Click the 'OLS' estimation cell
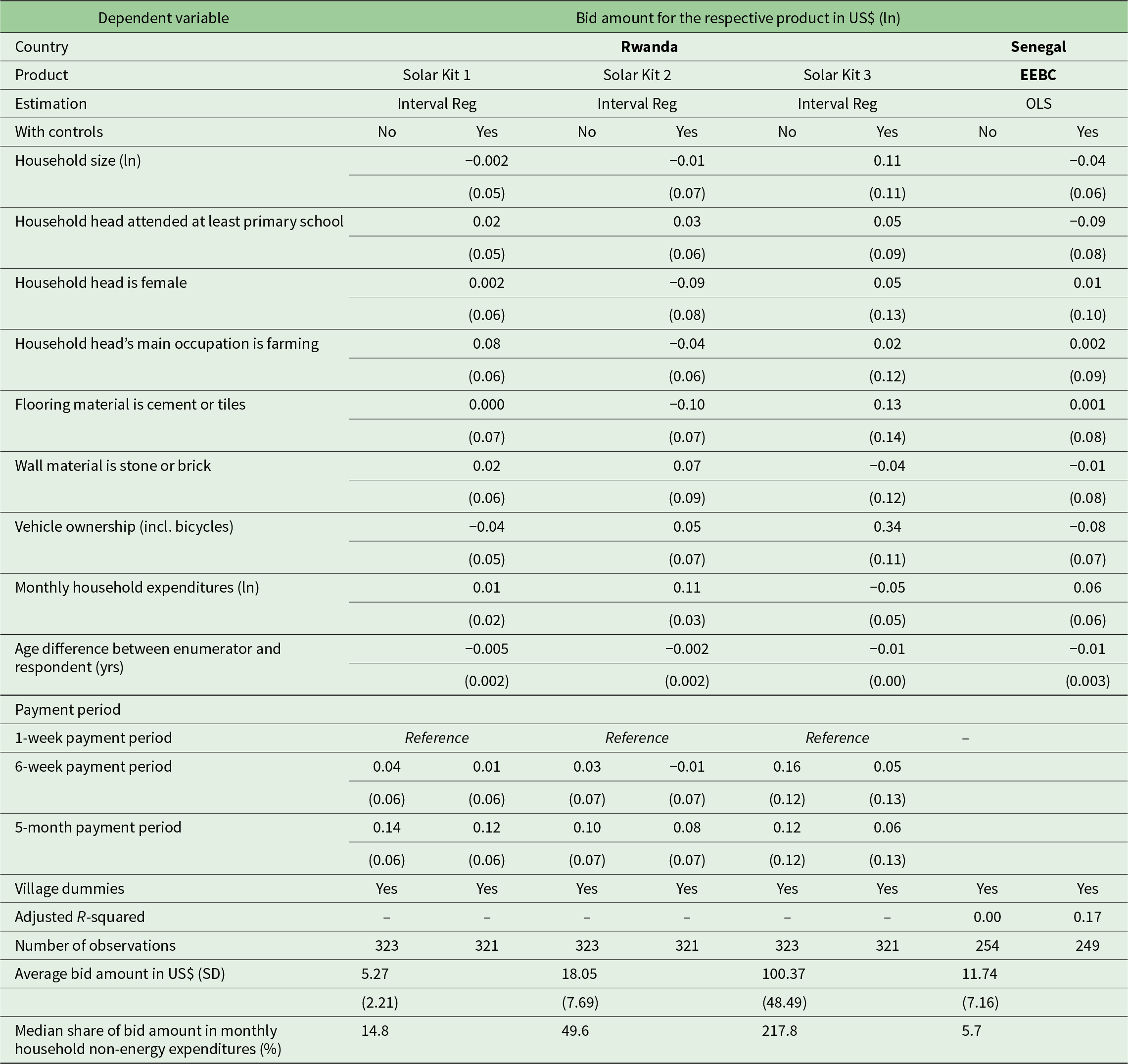The image size is (1128, 1064). click(1038, 104)
